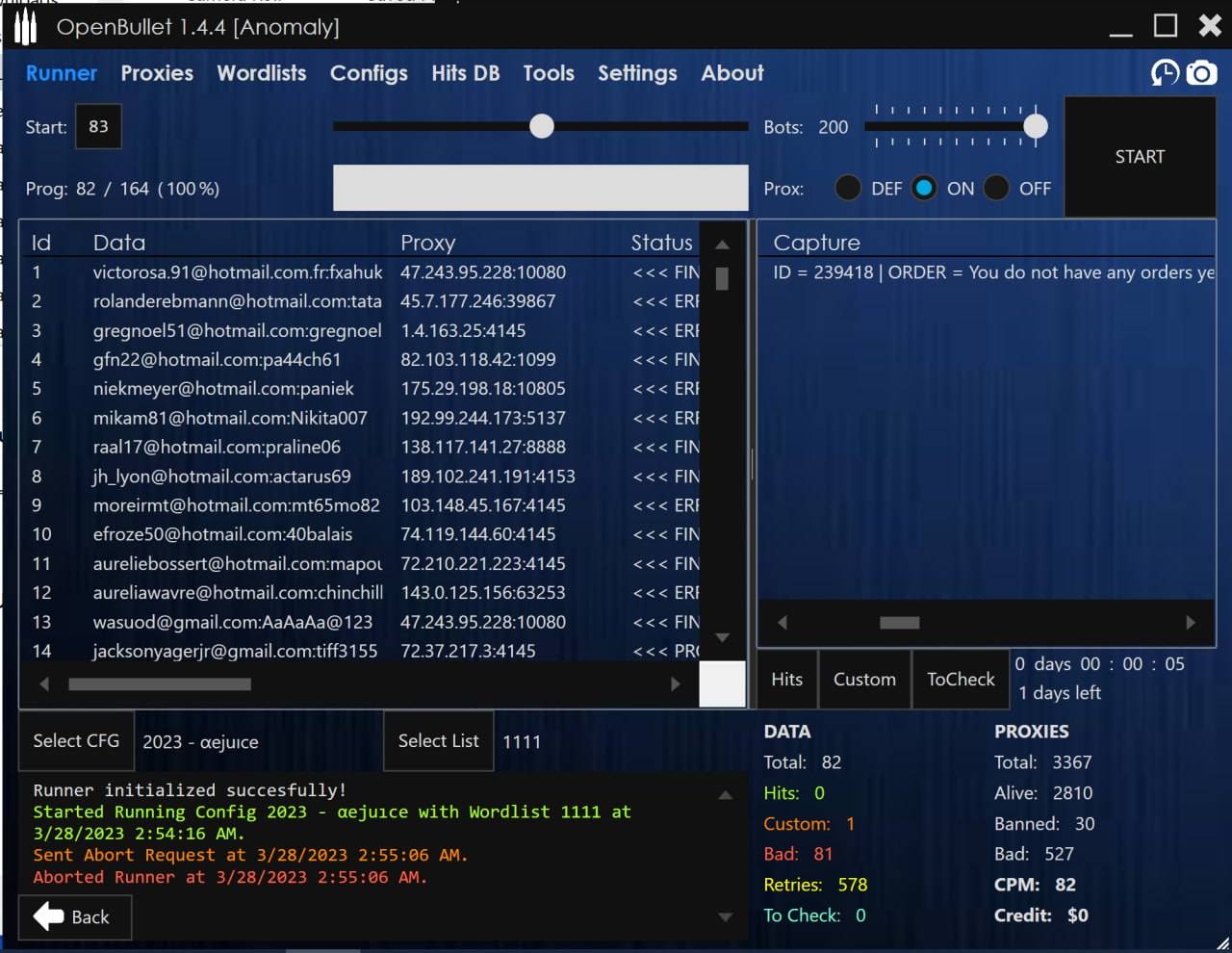The height and width of the screenshot is (953, 1232).
Task: Click the Back arrow icon
Action: coord(49,916)
